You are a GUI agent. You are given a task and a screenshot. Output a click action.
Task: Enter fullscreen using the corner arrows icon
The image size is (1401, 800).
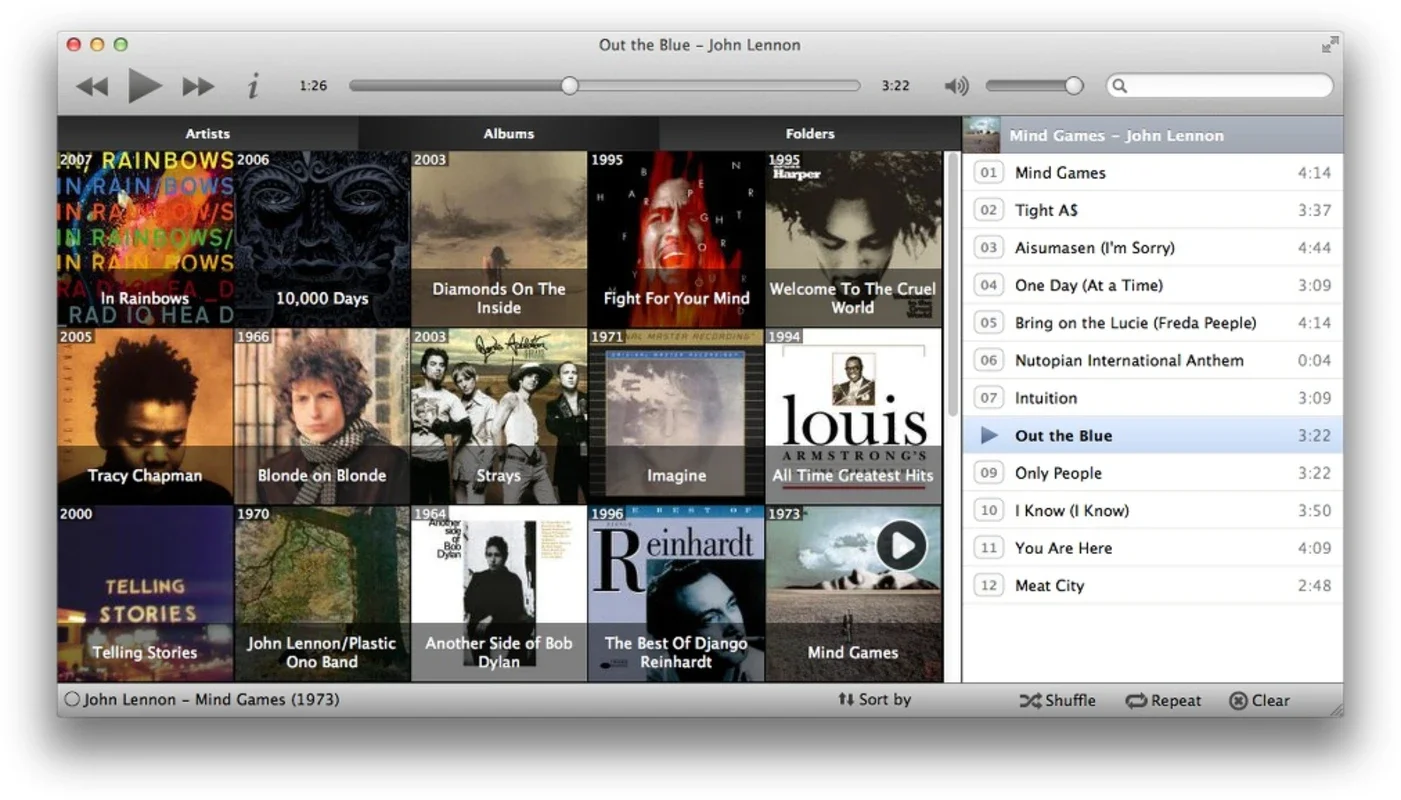[1329, 44]
